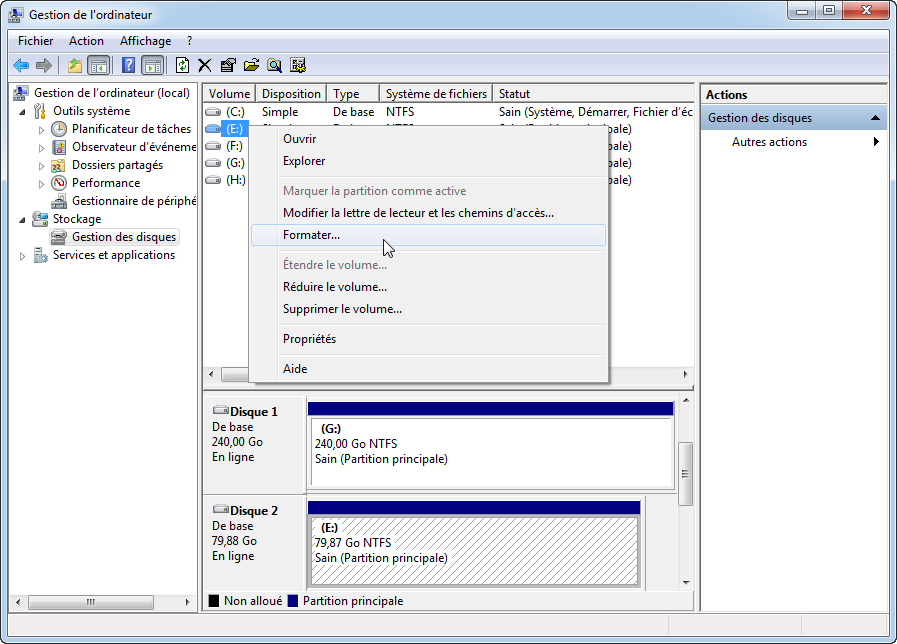Click the Delete X toolbar icon
The image size is (897, 644).
(204, 66)
